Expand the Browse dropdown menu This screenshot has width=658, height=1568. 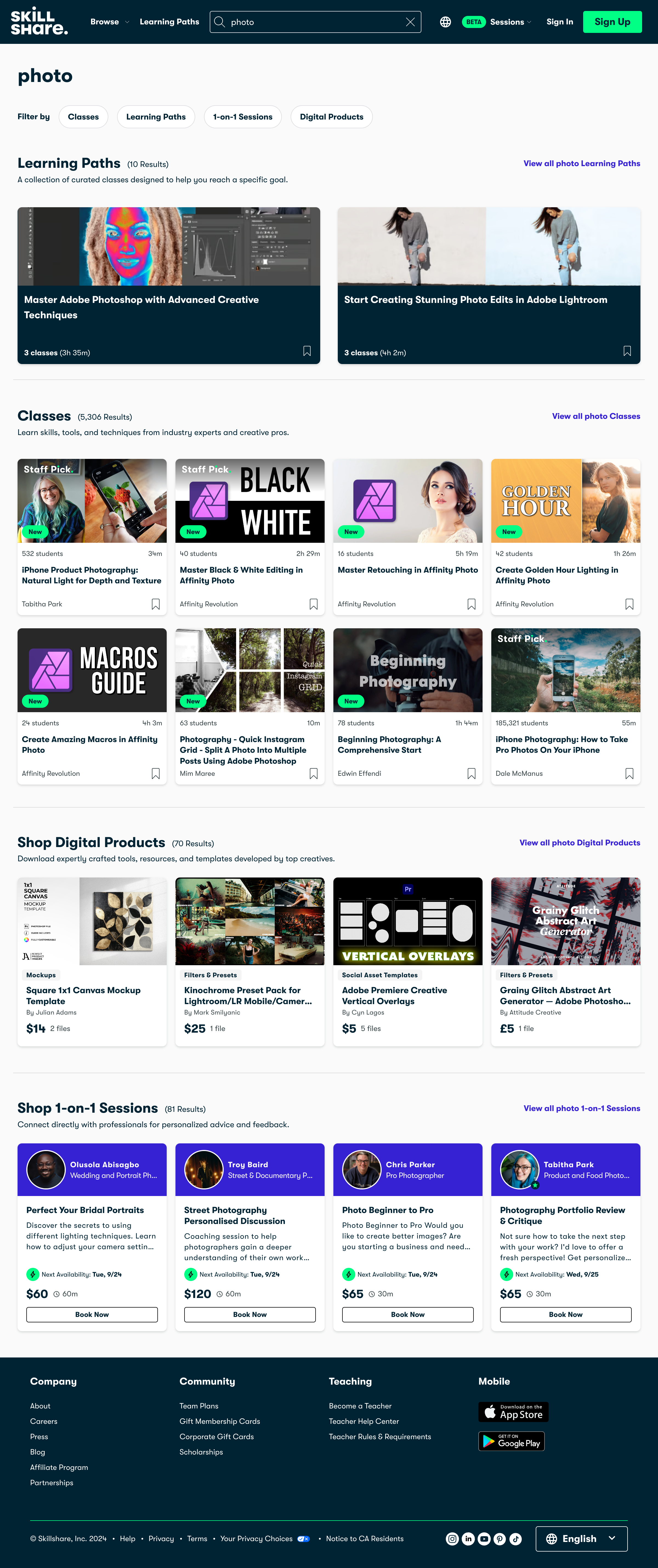tap(110, 22)
